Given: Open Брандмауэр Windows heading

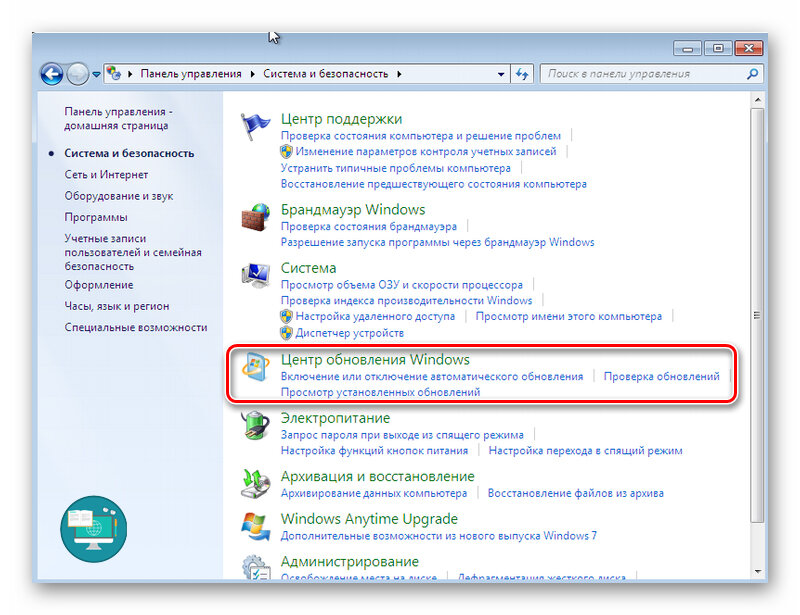Looking at the screenshot, I should coord(353,210).
